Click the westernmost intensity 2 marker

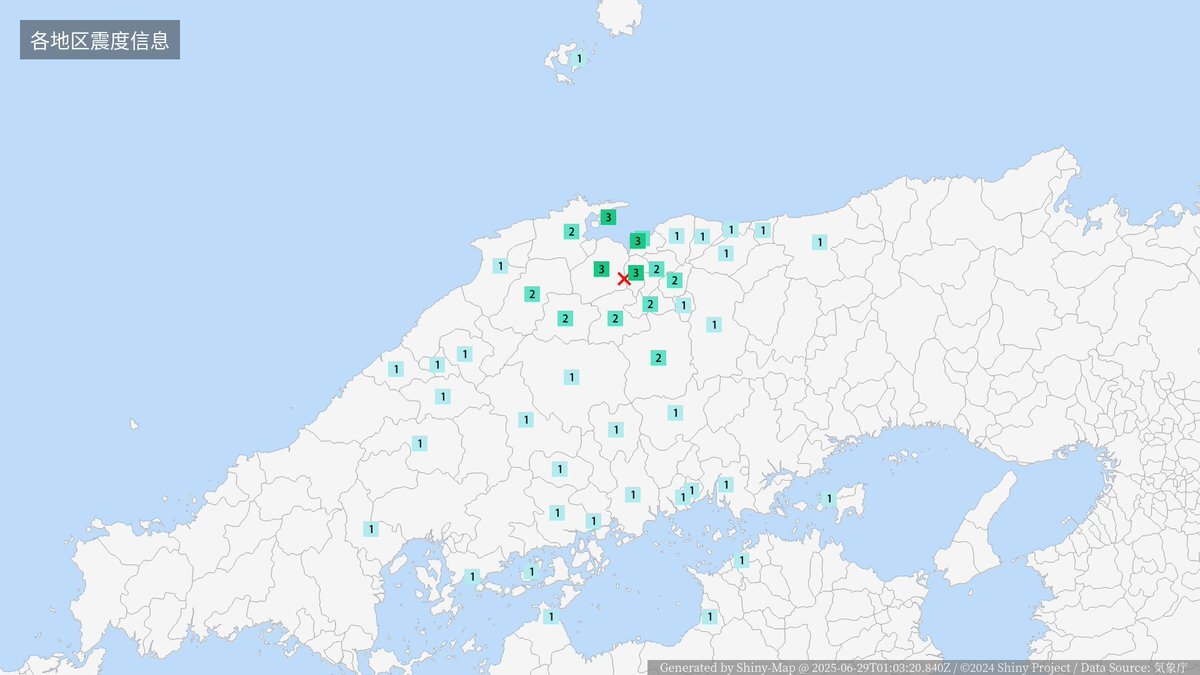coord(532,294)
